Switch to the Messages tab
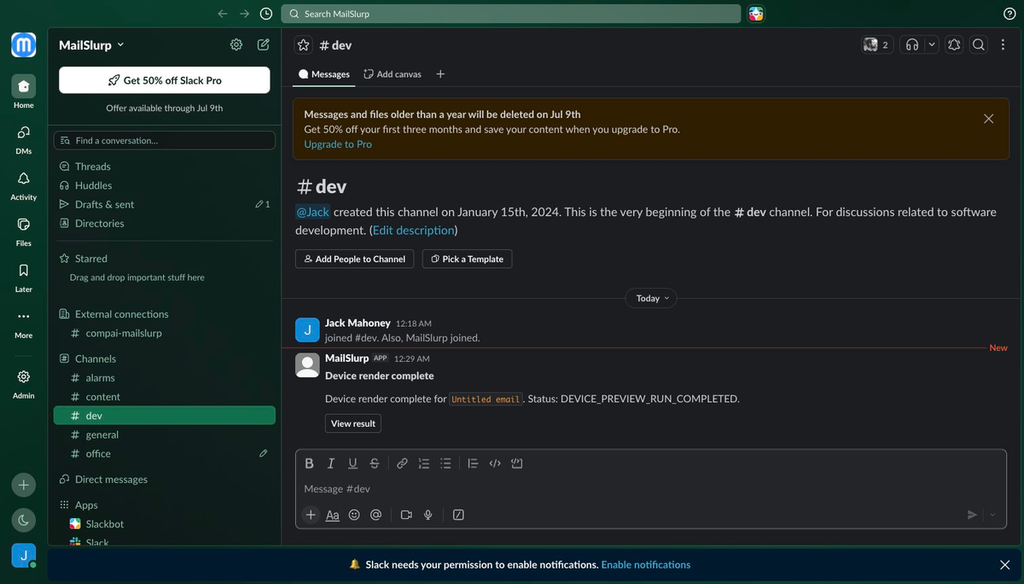 324,74
